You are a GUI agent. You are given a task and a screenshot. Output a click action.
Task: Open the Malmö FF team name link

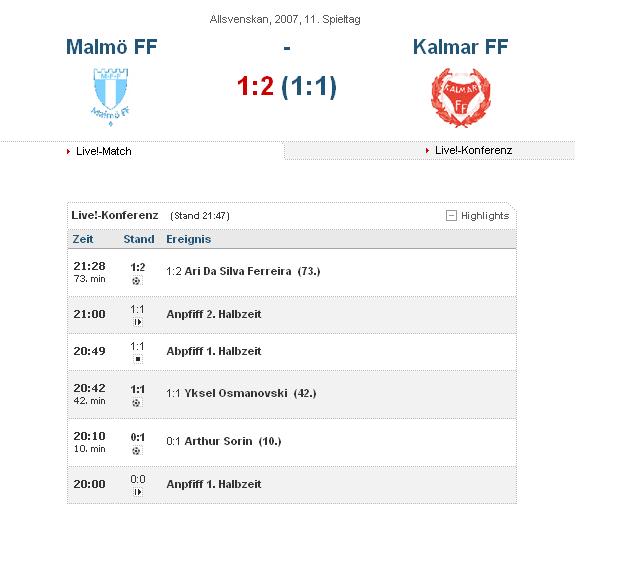[112, 47]
